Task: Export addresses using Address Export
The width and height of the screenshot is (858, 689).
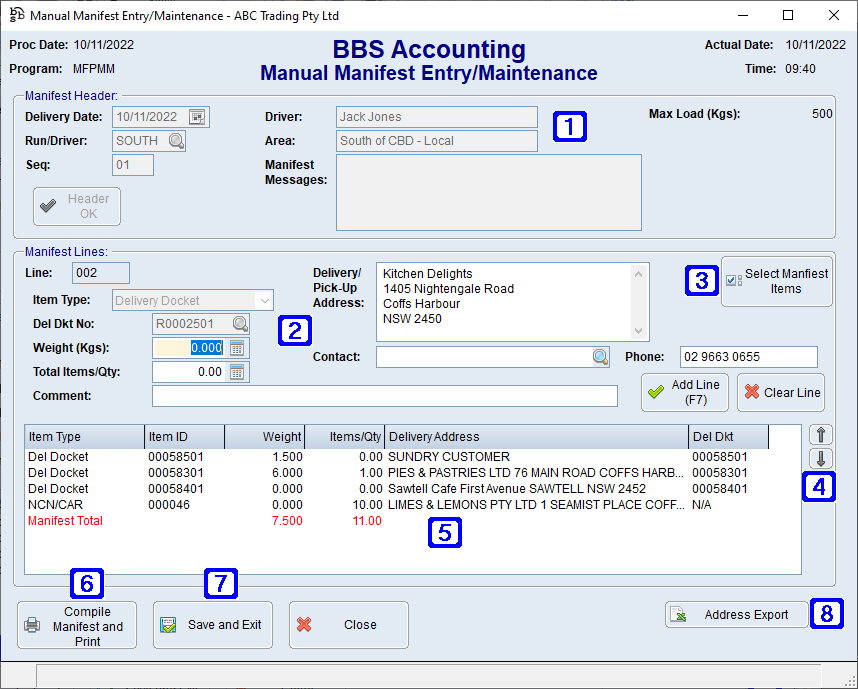Action: (735, 614)
